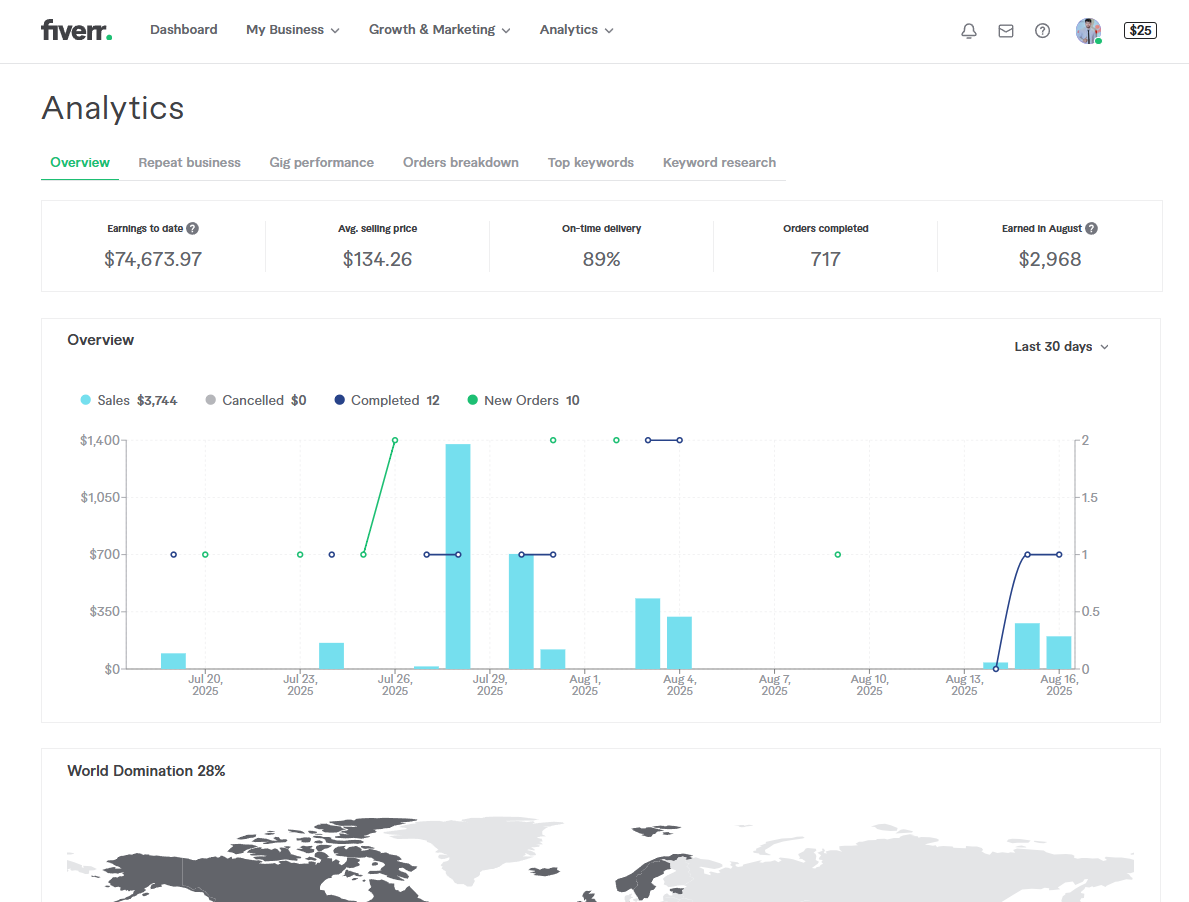Screen dimensions: 1189x902
Task: Toggle the Completed series in chart legend
Action: pos(384,400)
